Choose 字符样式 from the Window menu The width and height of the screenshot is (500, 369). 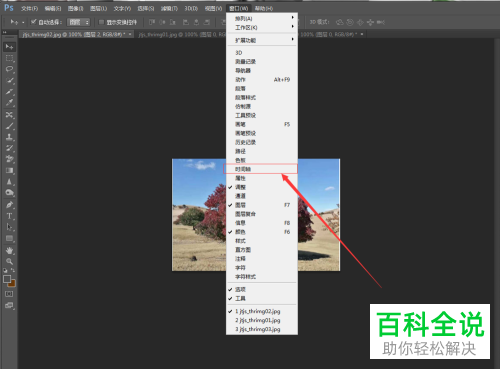pyautogui.click(x=262, y=277)
